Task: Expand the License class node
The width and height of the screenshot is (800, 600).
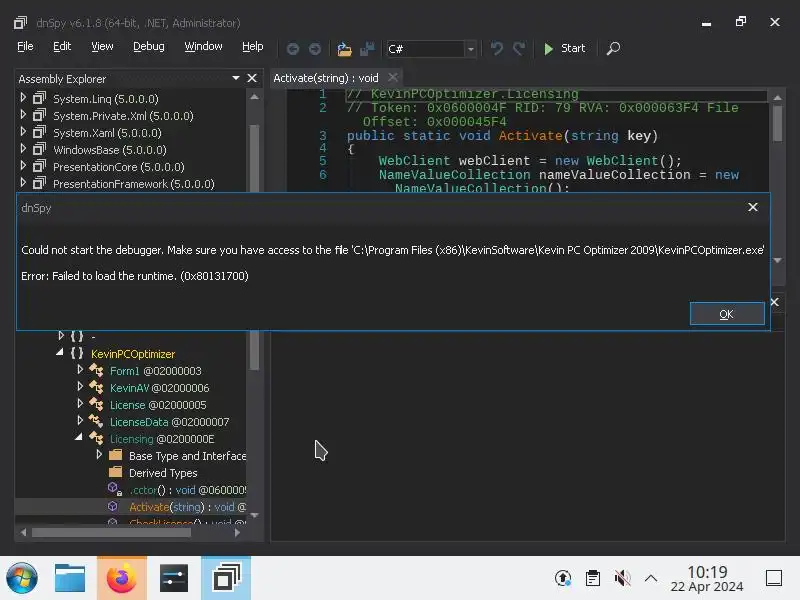Action: (x=80, y=404)
